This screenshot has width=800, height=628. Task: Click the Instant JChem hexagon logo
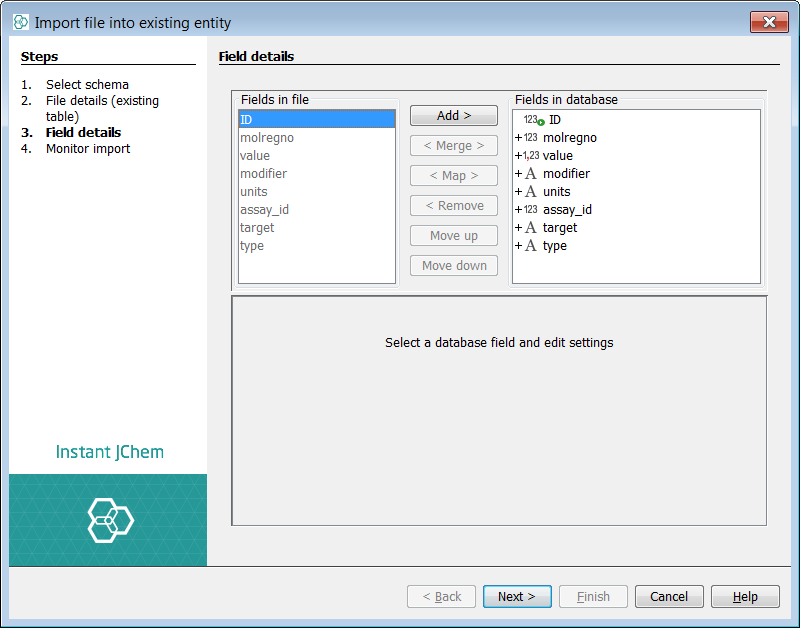109,519
